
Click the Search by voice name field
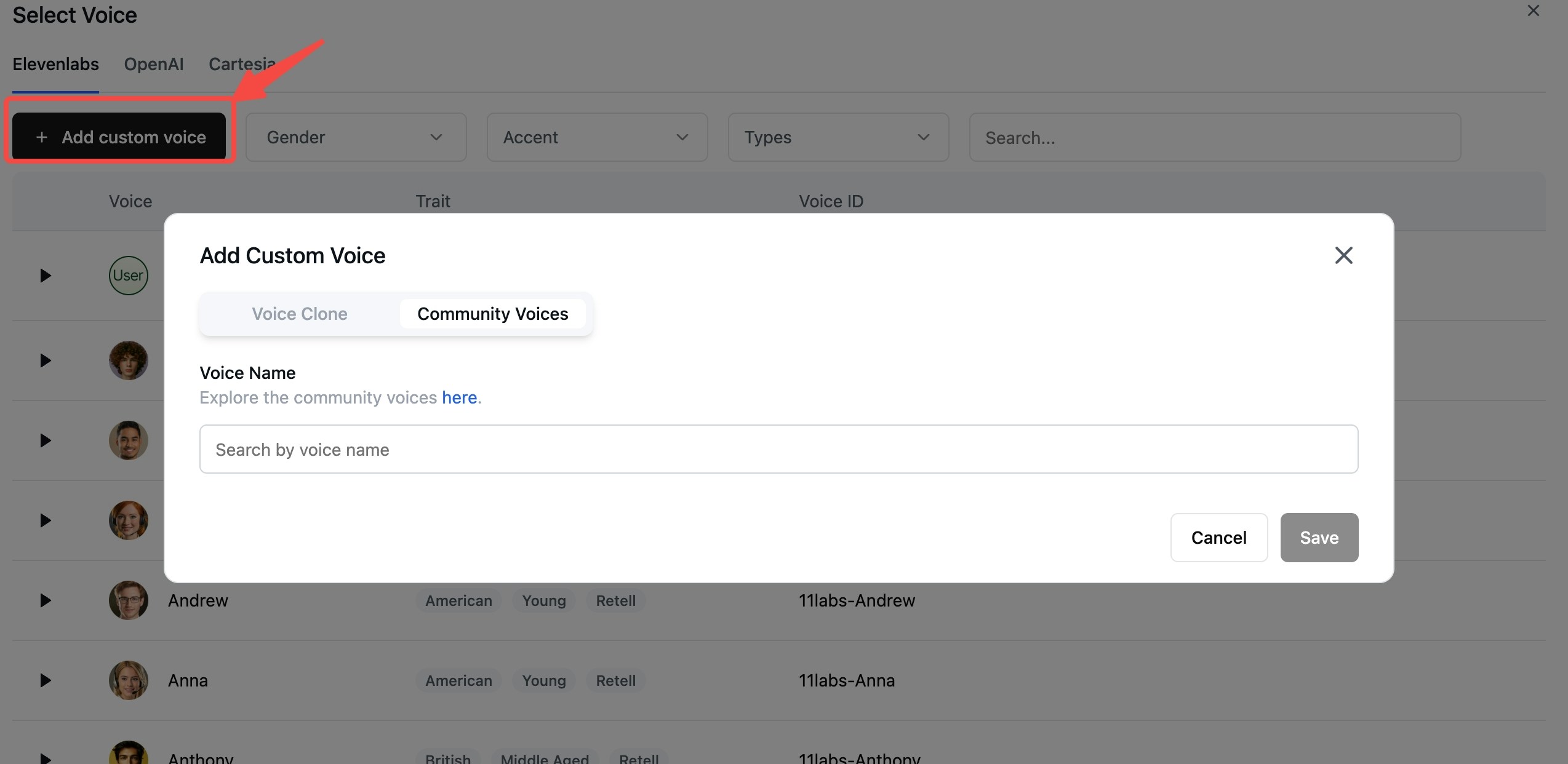(778, 449)
